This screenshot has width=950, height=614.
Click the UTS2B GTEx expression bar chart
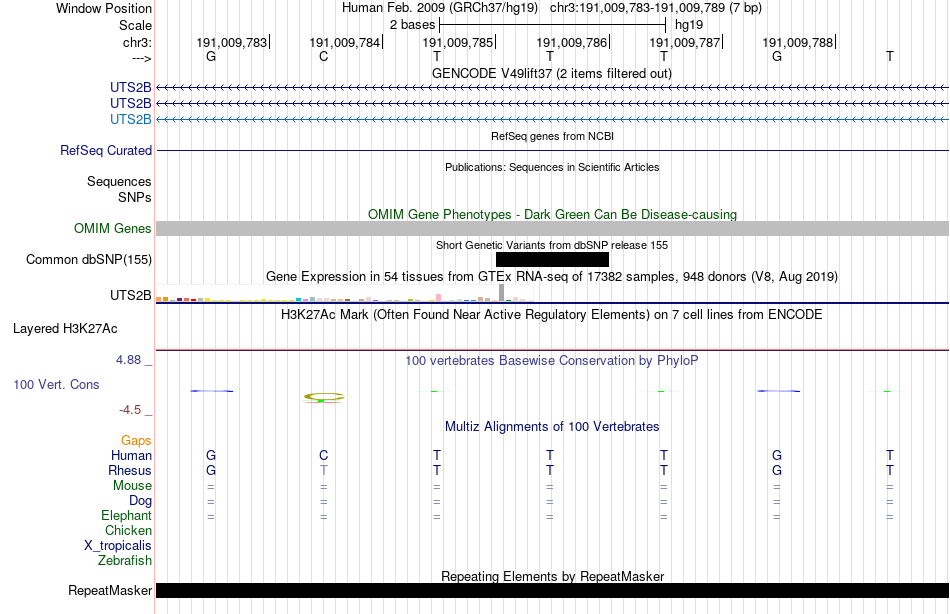pyautogui.click(x=344, y=293)
